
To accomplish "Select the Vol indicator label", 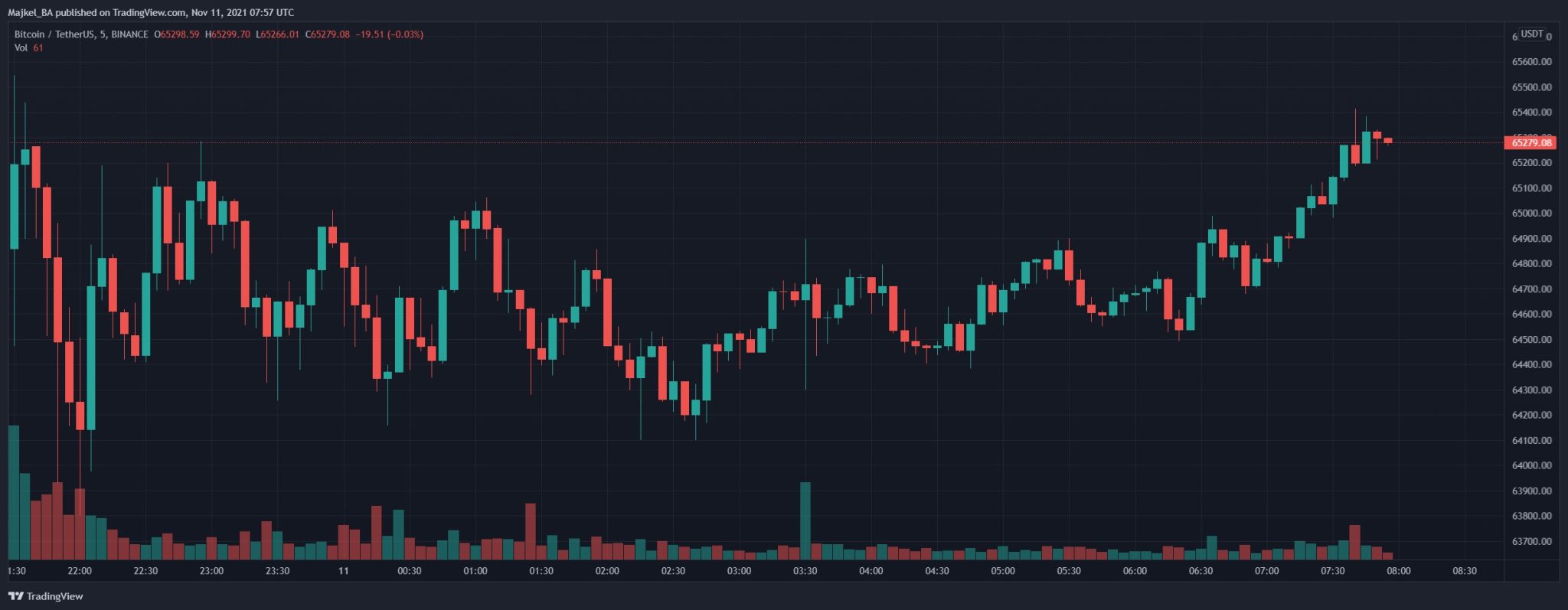I will tap(21, 47).
